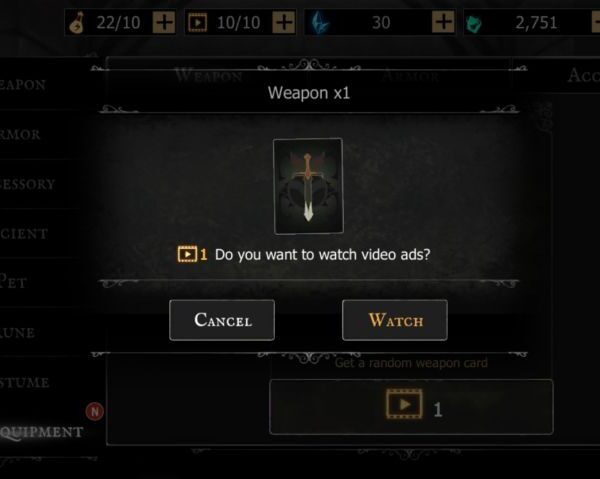Select the Ancient sidebar entry
600x479 pixels.
coord(24,233)
